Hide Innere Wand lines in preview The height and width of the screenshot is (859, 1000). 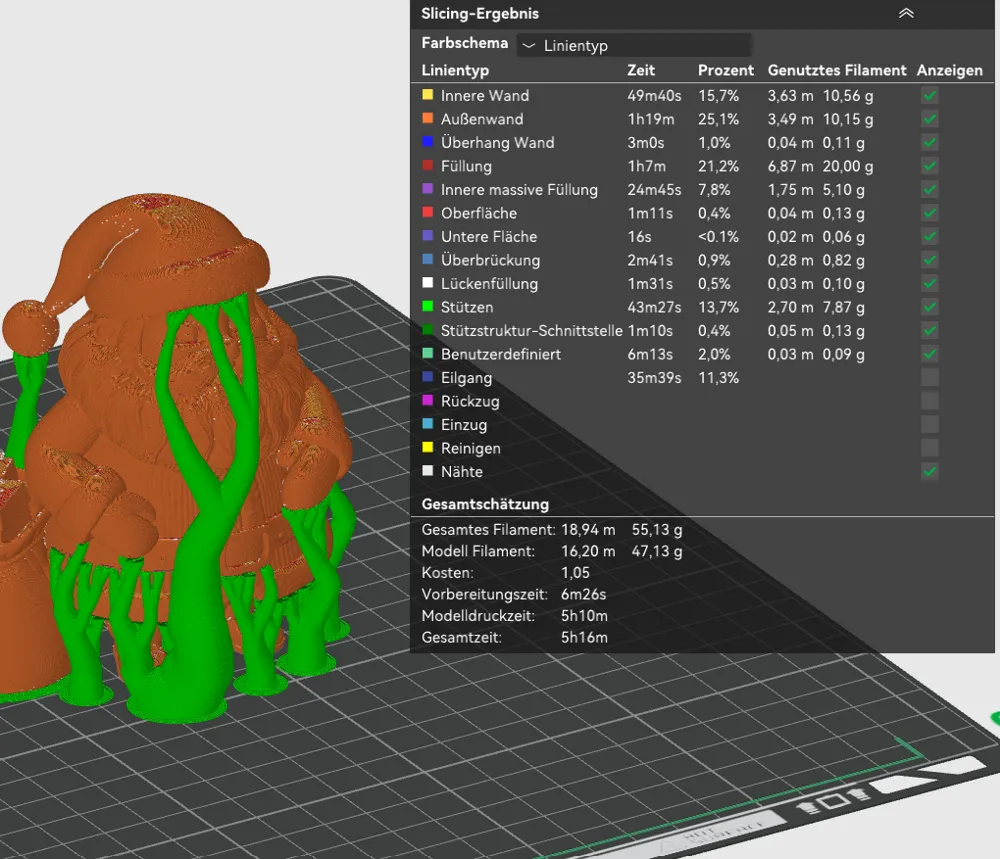click(x=930, y=96)
